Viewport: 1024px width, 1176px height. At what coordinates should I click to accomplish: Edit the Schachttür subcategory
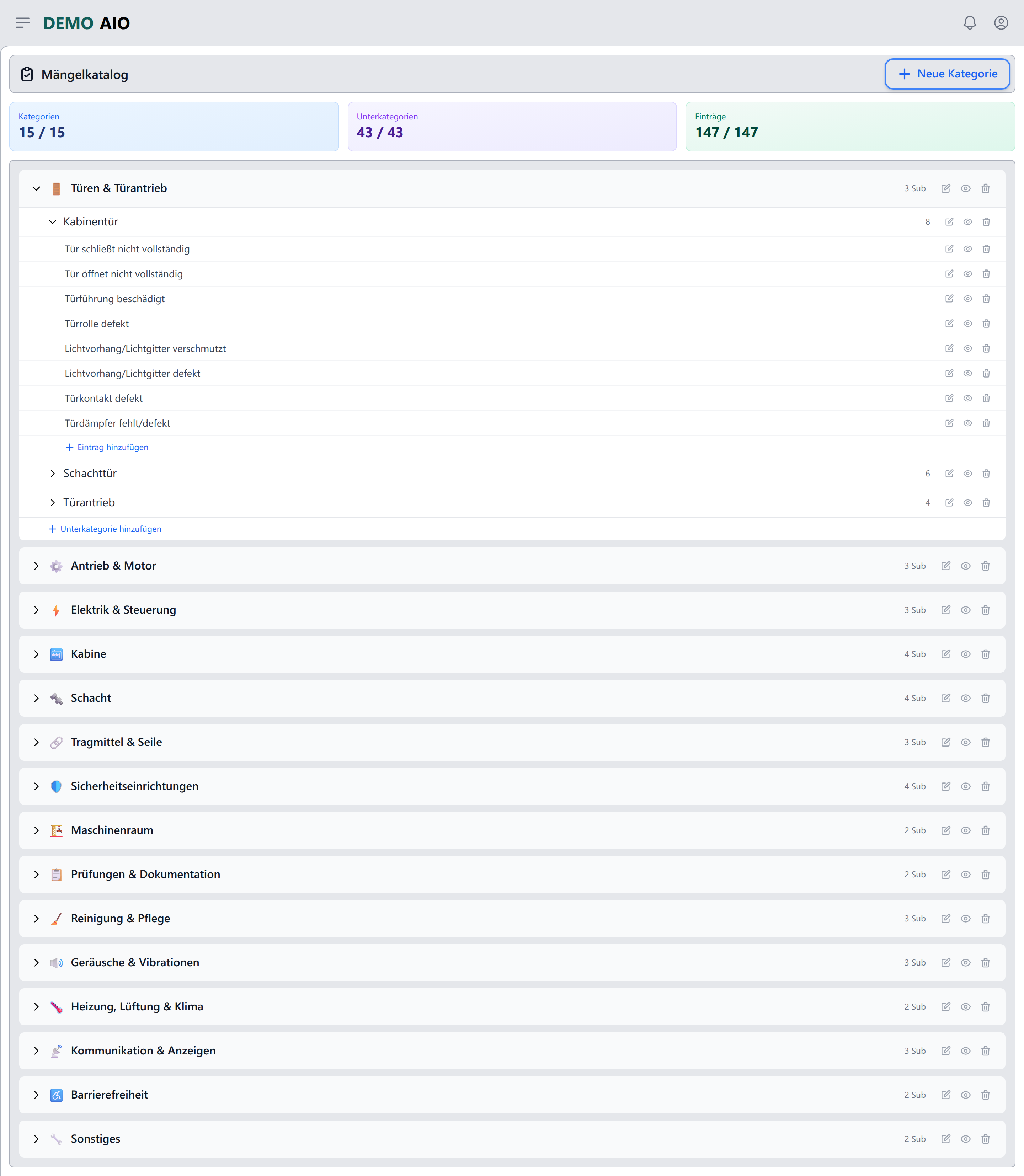pos(949,474)
